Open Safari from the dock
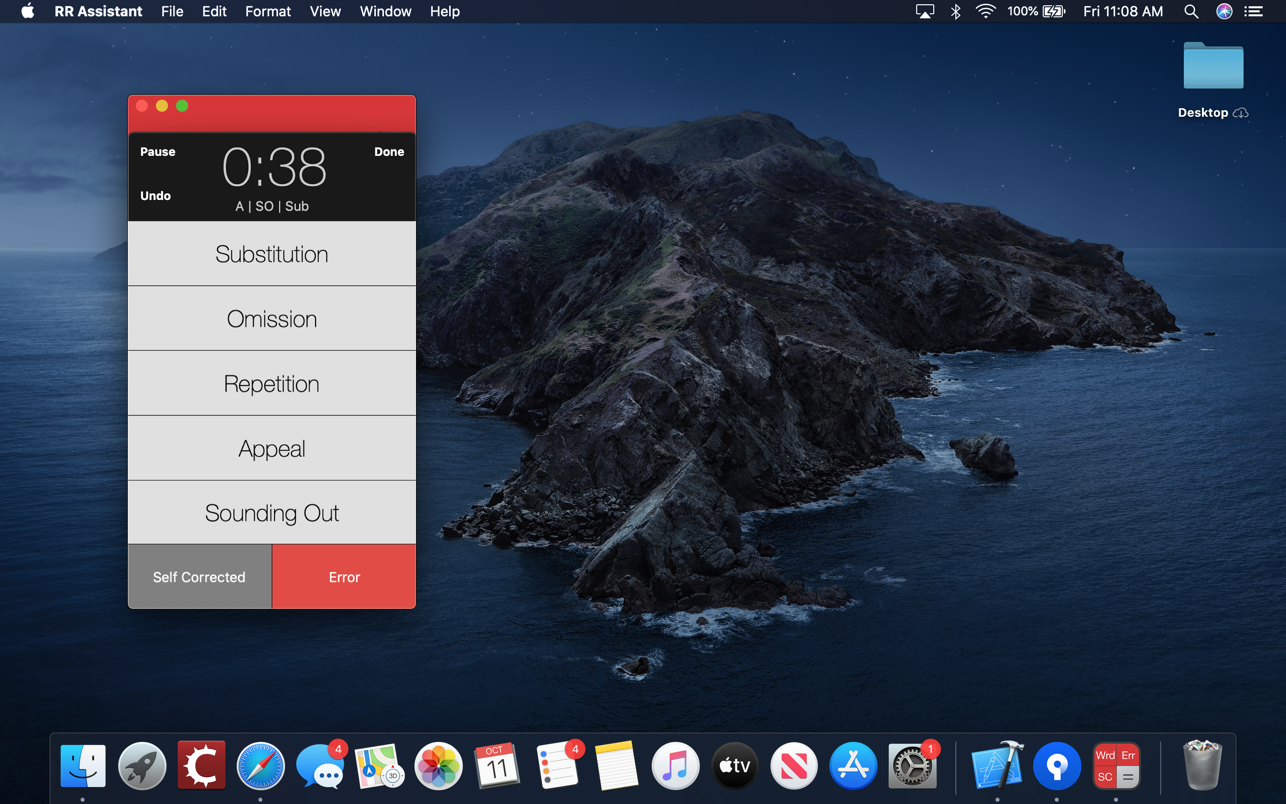 click(x=260, y=766)
